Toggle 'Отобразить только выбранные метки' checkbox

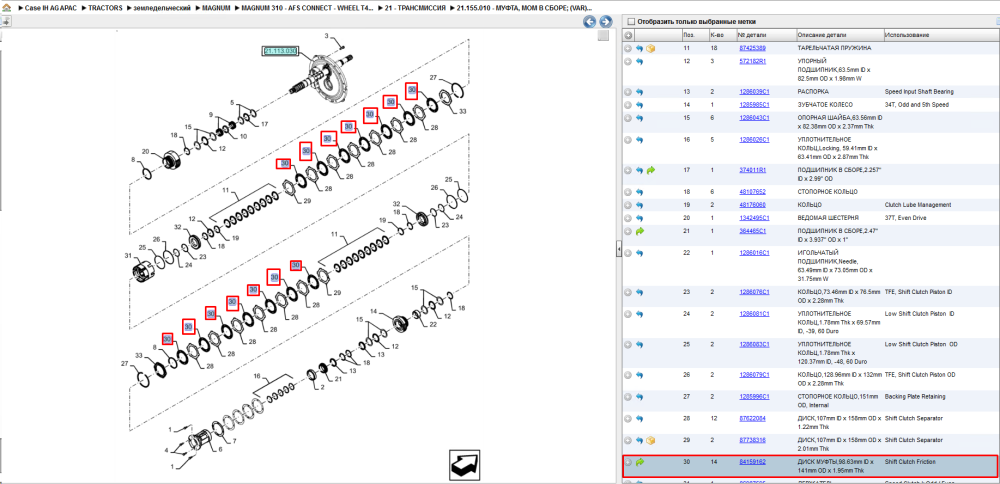click(x=631, y=22)
